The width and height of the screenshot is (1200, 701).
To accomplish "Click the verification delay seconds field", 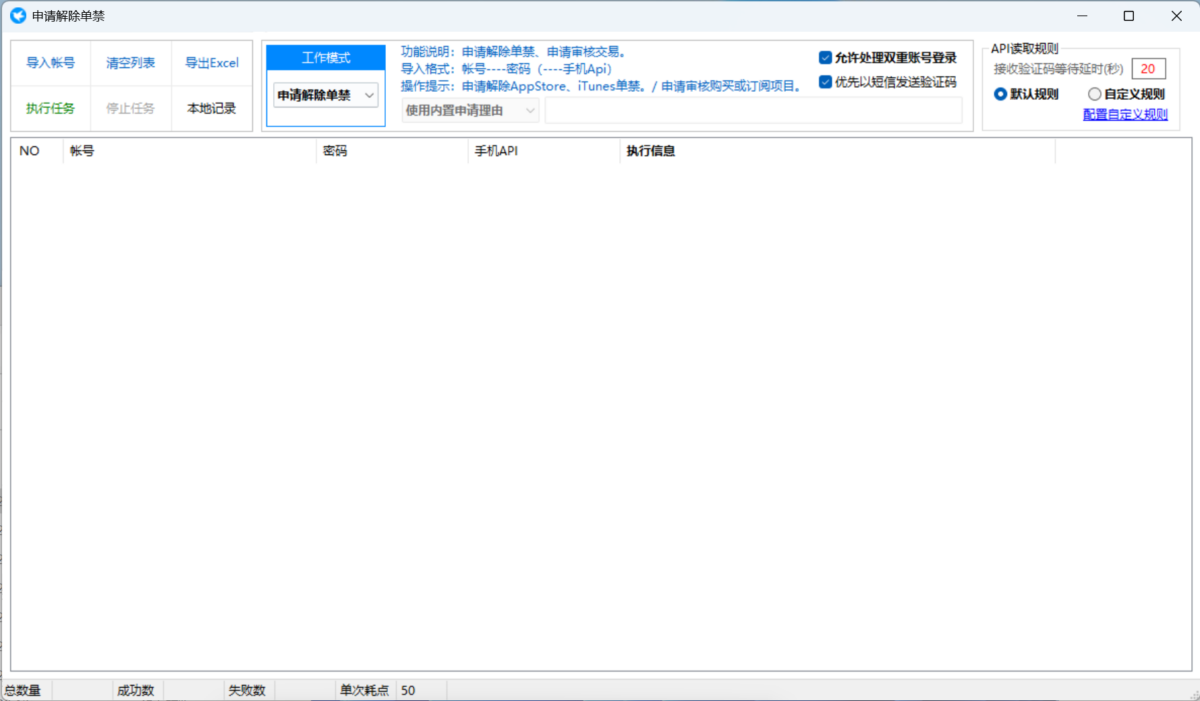I will coord(1148,69).
